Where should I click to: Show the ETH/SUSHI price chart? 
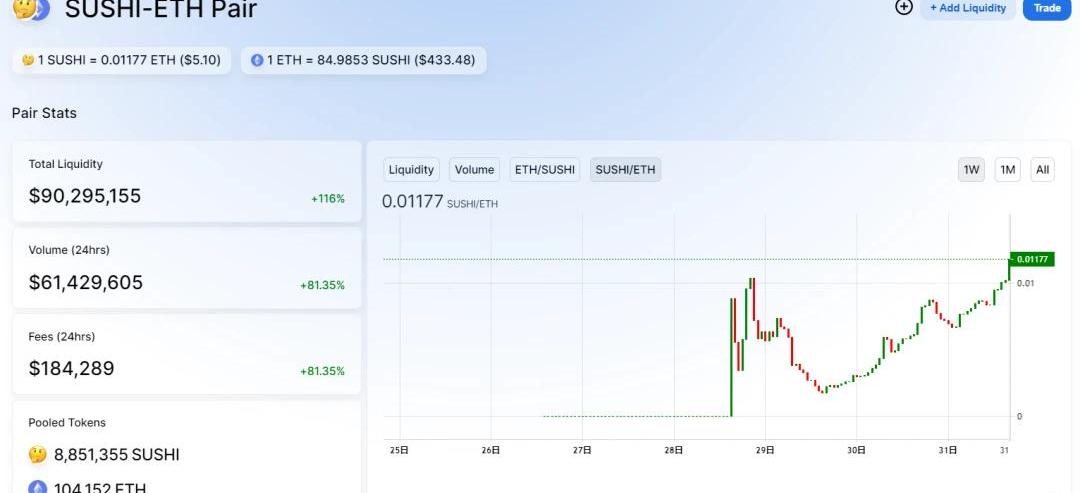(545, 170)
